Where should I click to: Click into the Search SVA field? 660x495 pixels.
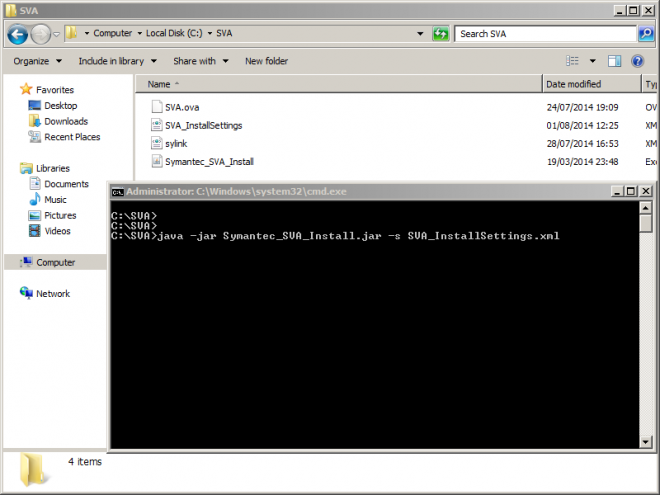(545, 34)
